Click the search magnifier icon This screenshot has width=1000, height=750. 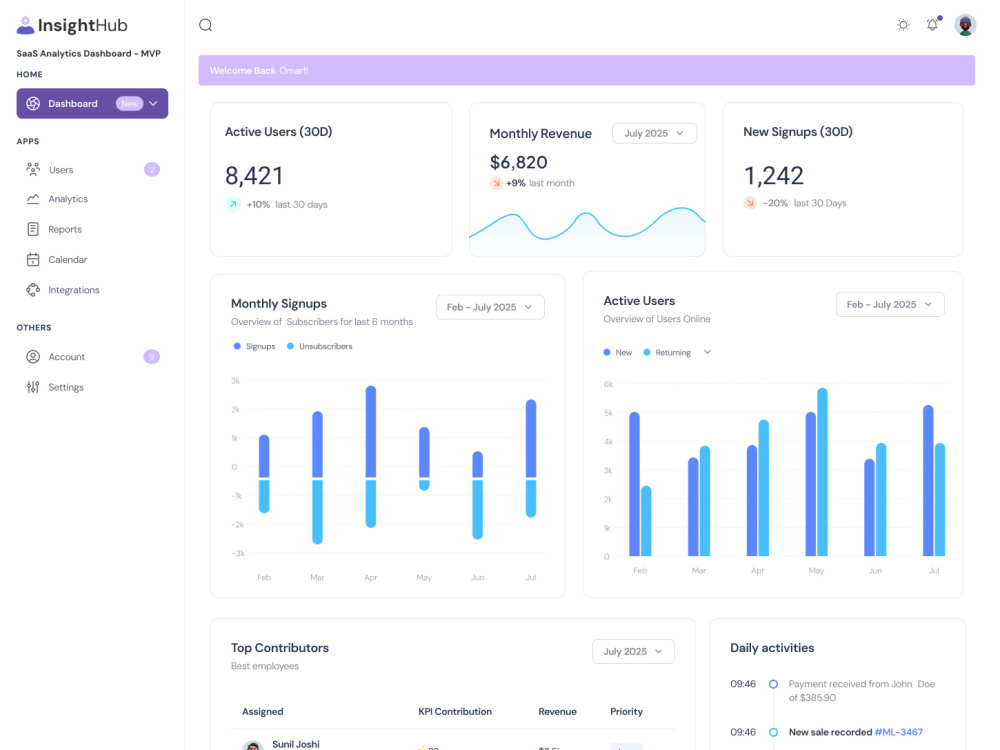pyautogui.click(x=205, y=25)
